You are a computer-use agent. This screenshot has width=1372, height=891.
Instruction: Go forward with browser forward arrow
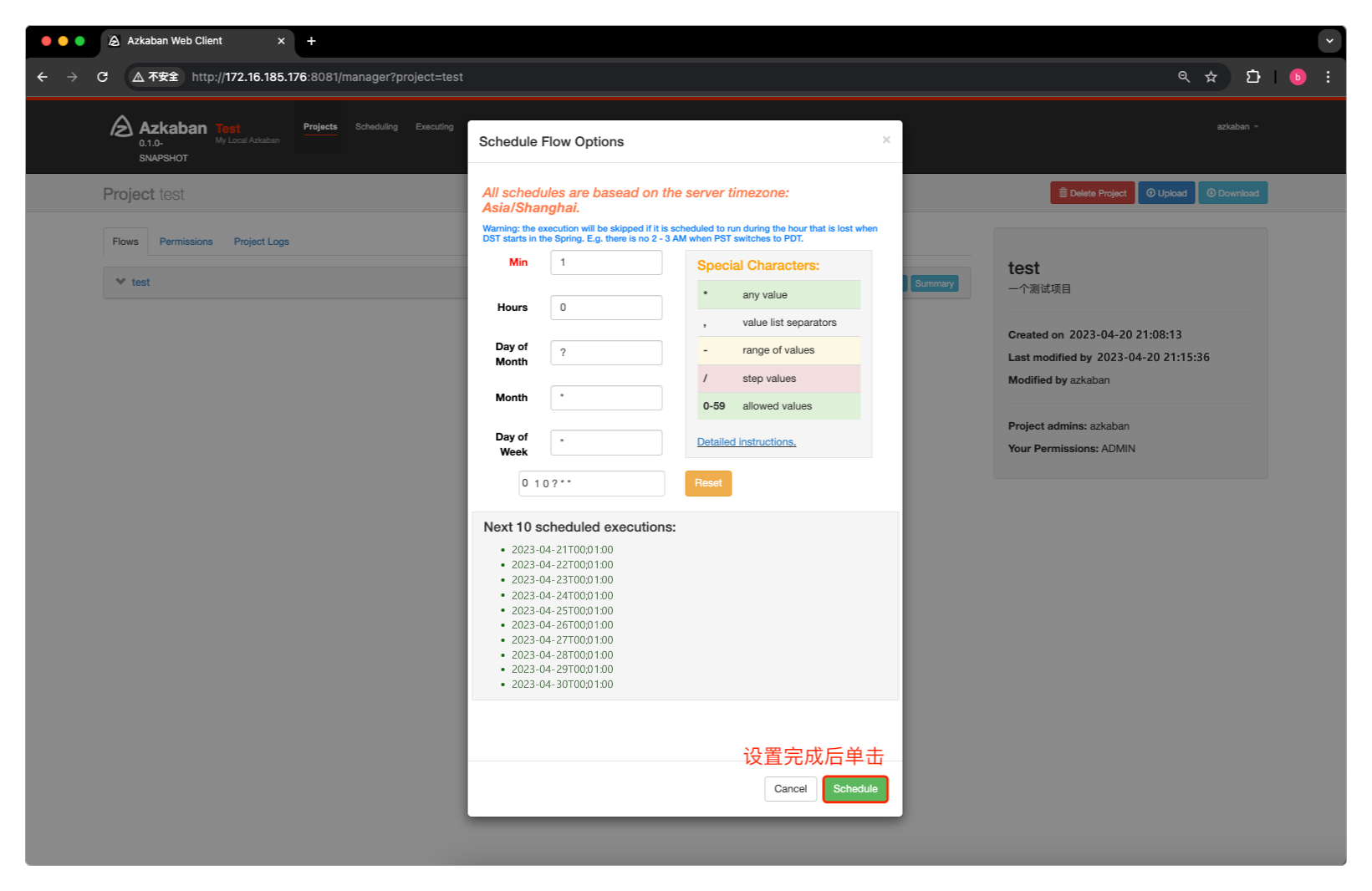pos(73,77)
